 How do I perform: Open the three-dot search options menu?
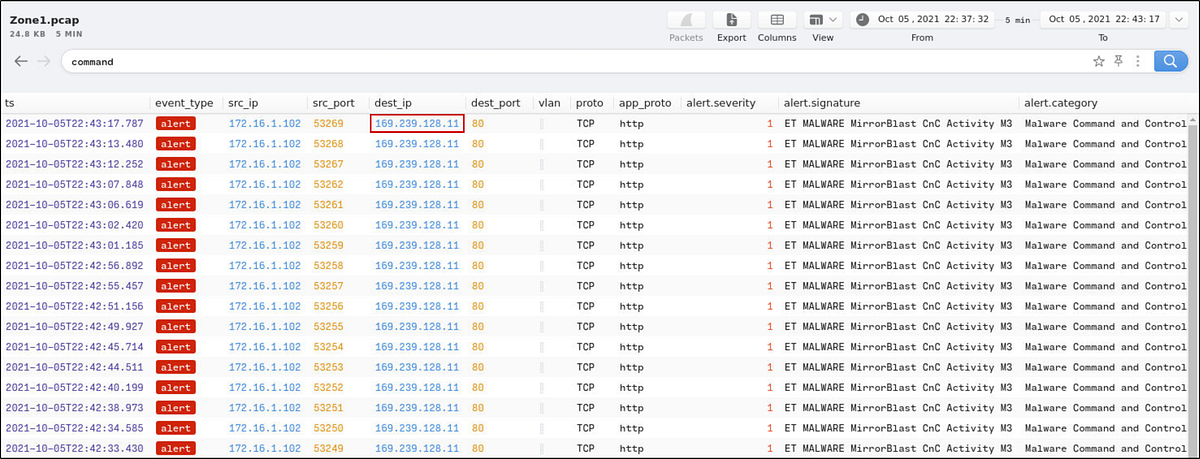coord(1138,61)
